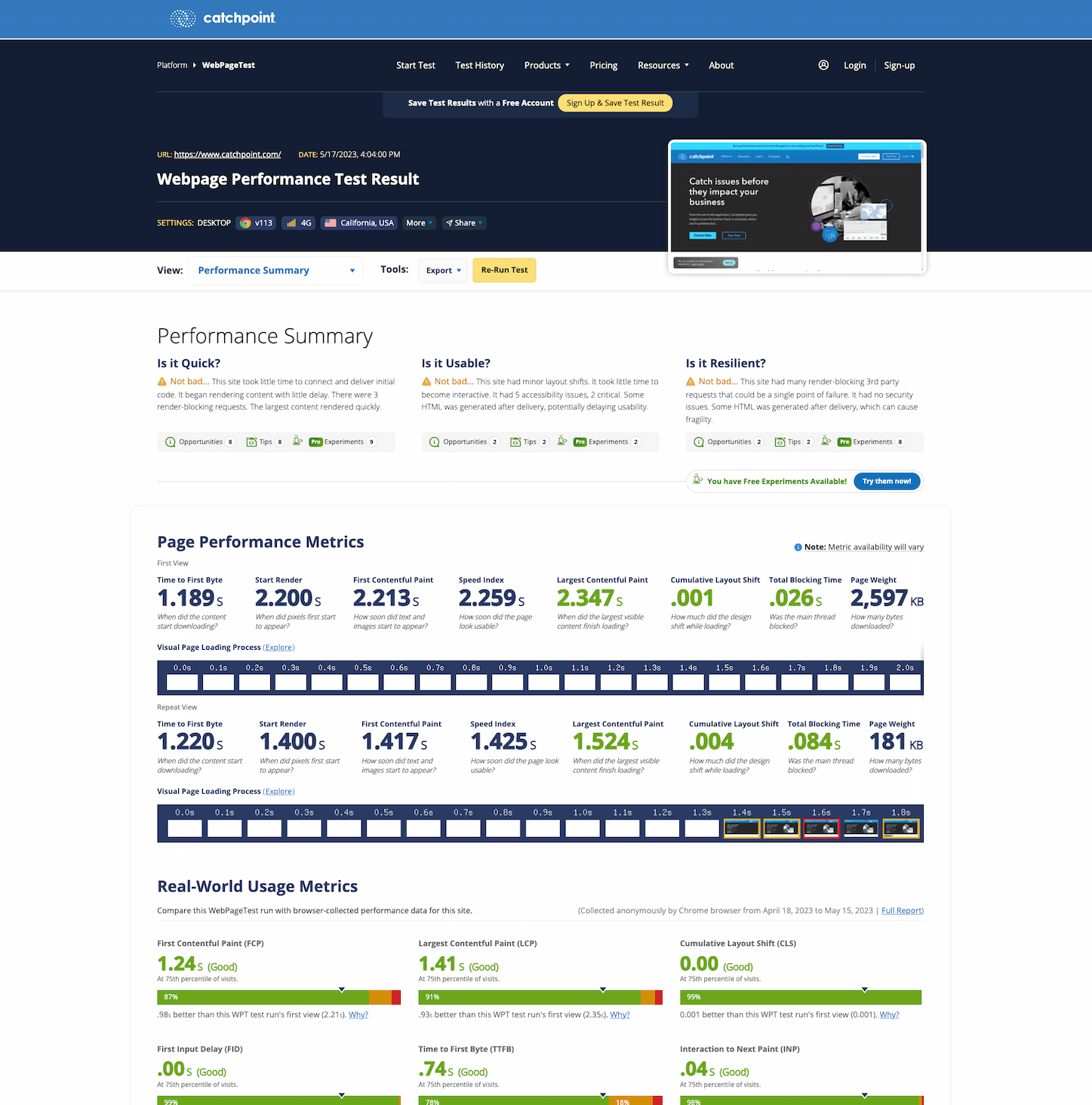Viewport: 1092px width, 1105px height.
Task: Click the 4G connection signal badge
Action: pos(298,223)
